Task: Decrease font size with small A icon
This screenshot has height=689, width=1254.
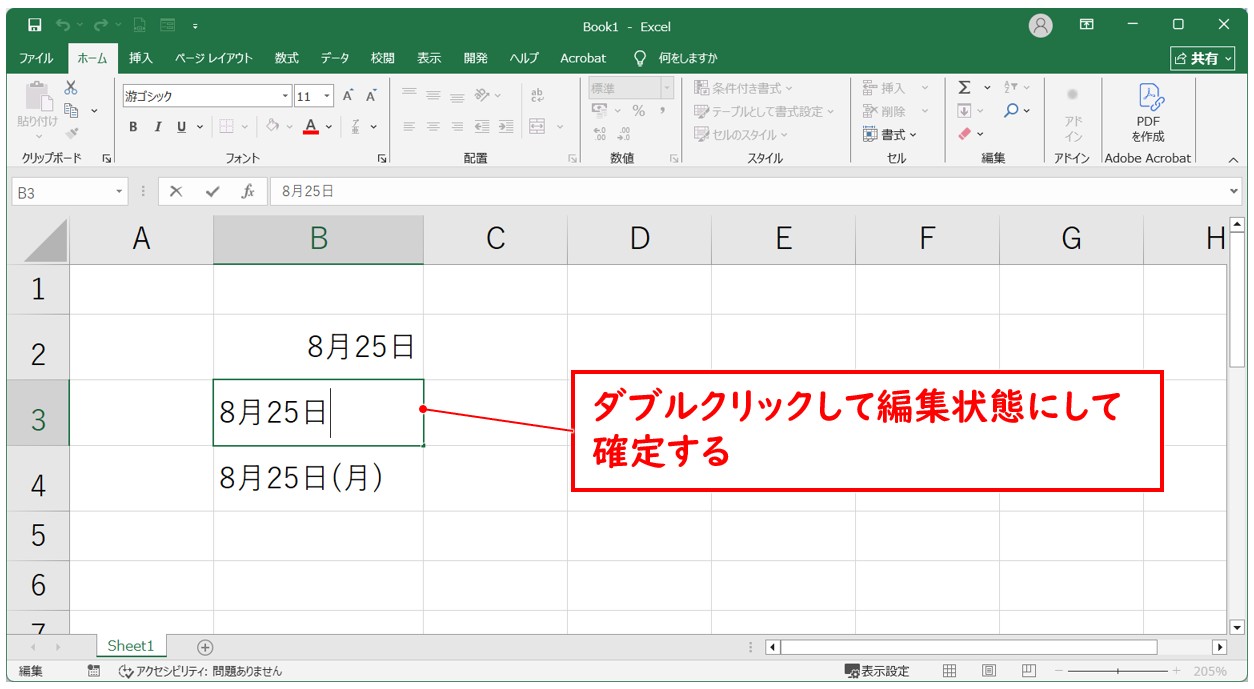Action: (x=371, y=96)
